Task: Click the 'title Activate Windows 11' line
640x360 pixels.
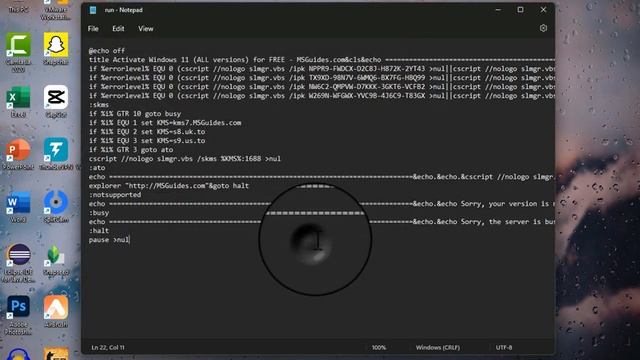Action: [322, 60]
